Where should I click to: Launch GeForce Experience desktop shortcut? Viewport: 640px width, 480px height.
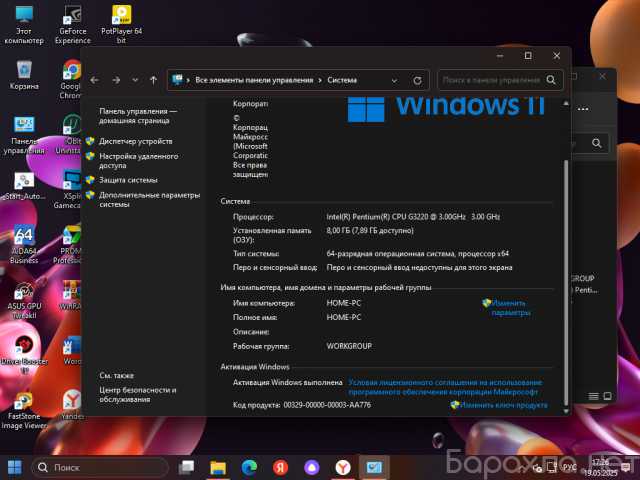[x=73, y=24]
